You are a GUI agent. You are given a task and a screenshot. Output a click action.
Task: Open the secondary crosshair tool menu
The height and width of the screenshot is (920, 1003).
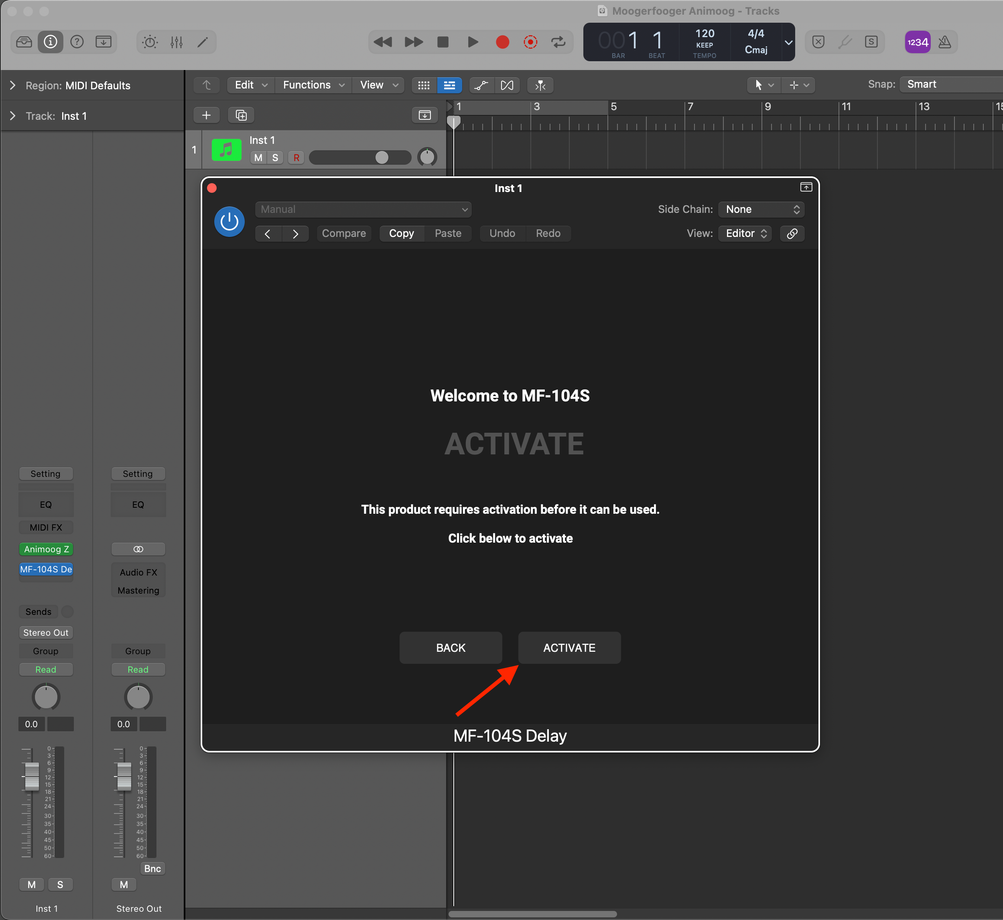click(799, 85)
